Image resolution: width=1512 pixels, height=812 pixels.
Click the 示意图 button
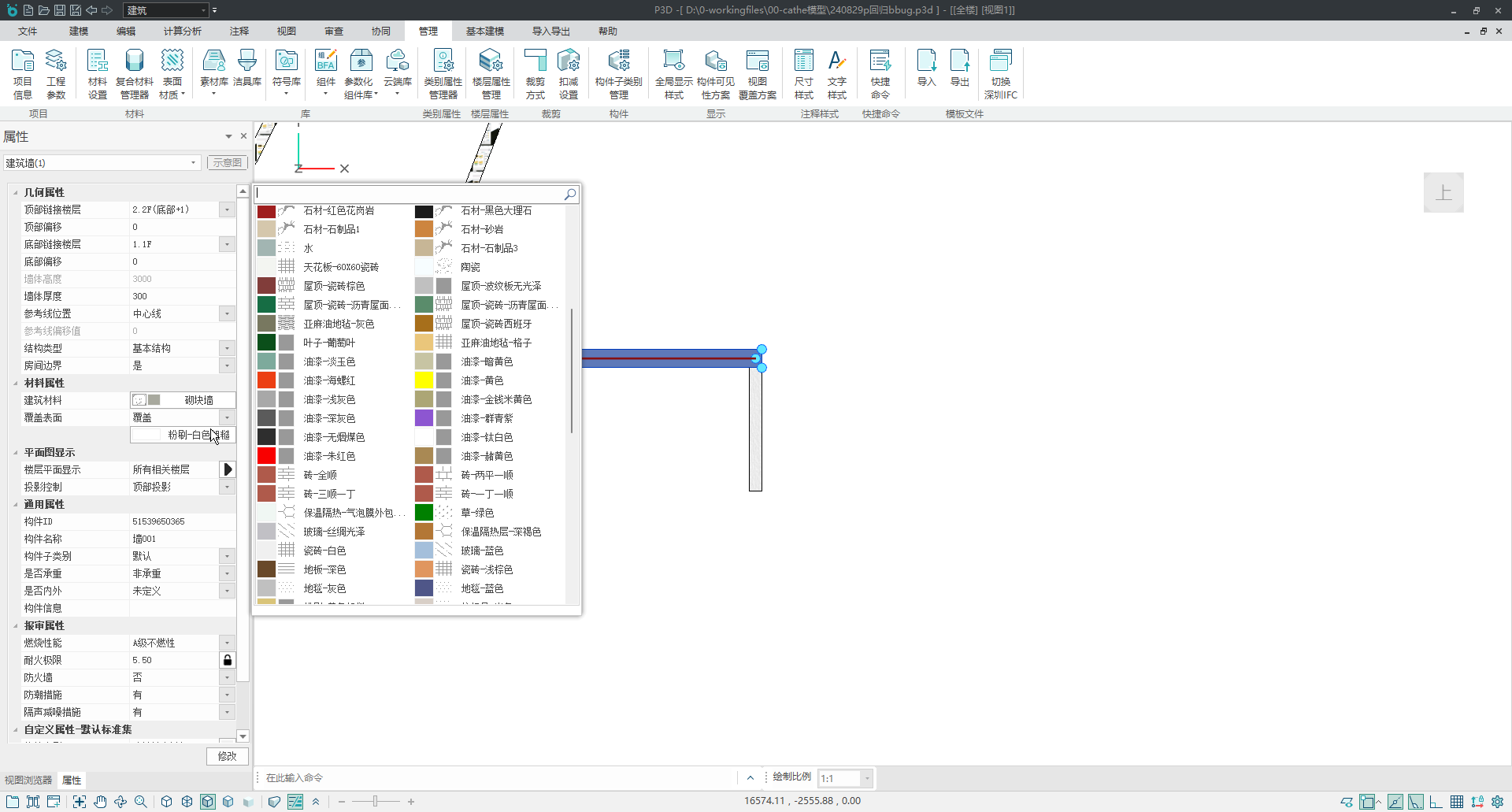tap(228, 163)
